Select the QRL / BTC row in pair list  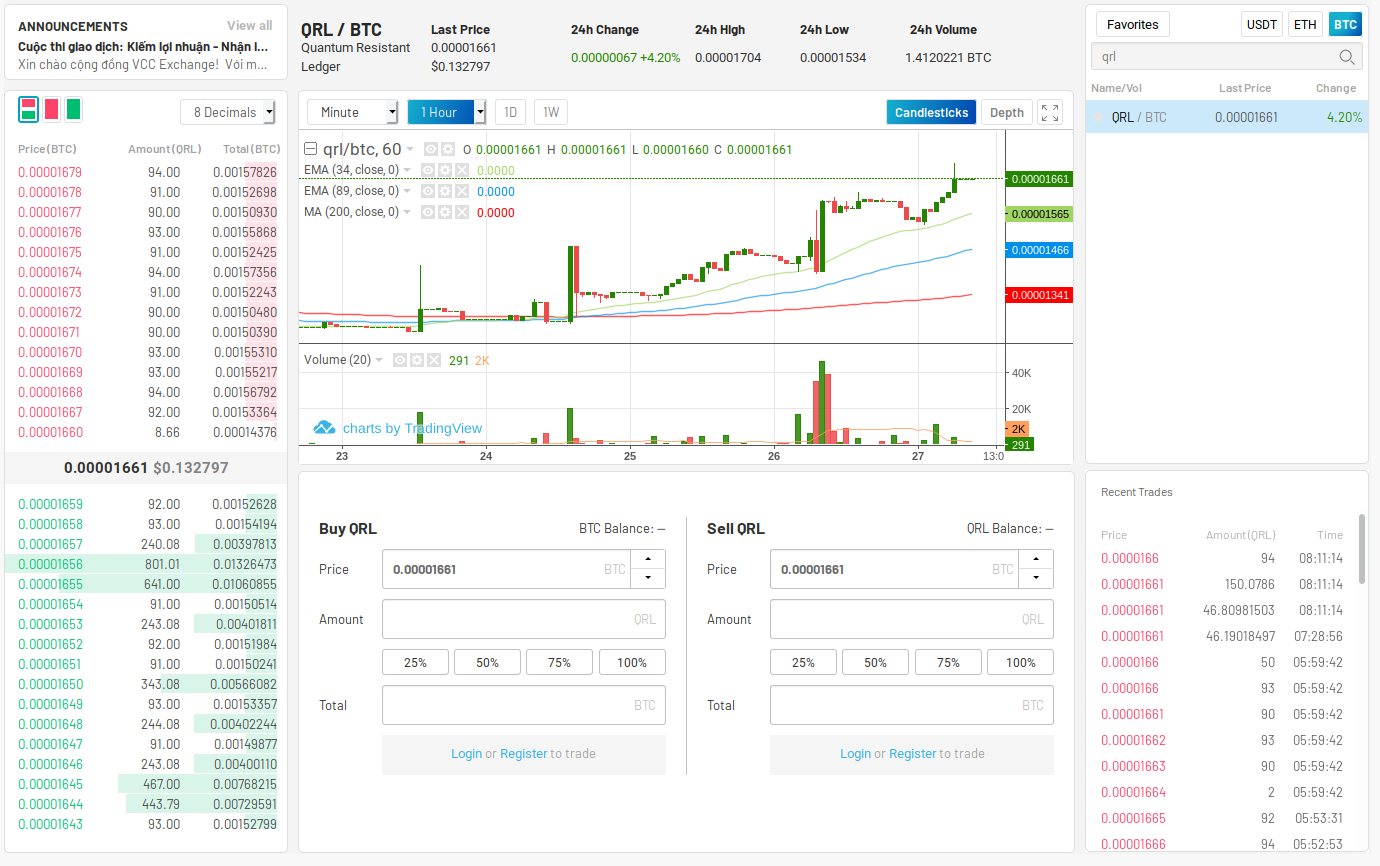tap(1227, 117)
